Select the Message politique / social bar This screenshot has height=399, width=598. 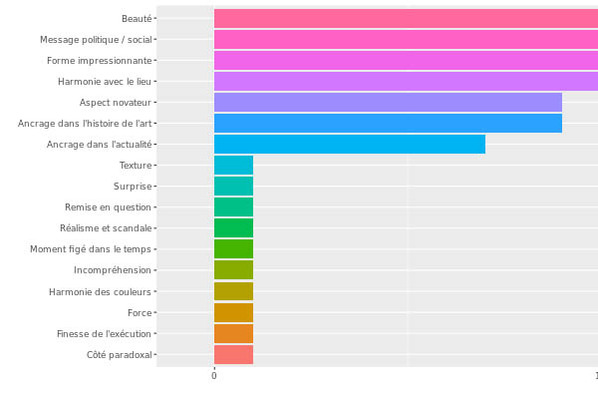(x=406, y=40)
